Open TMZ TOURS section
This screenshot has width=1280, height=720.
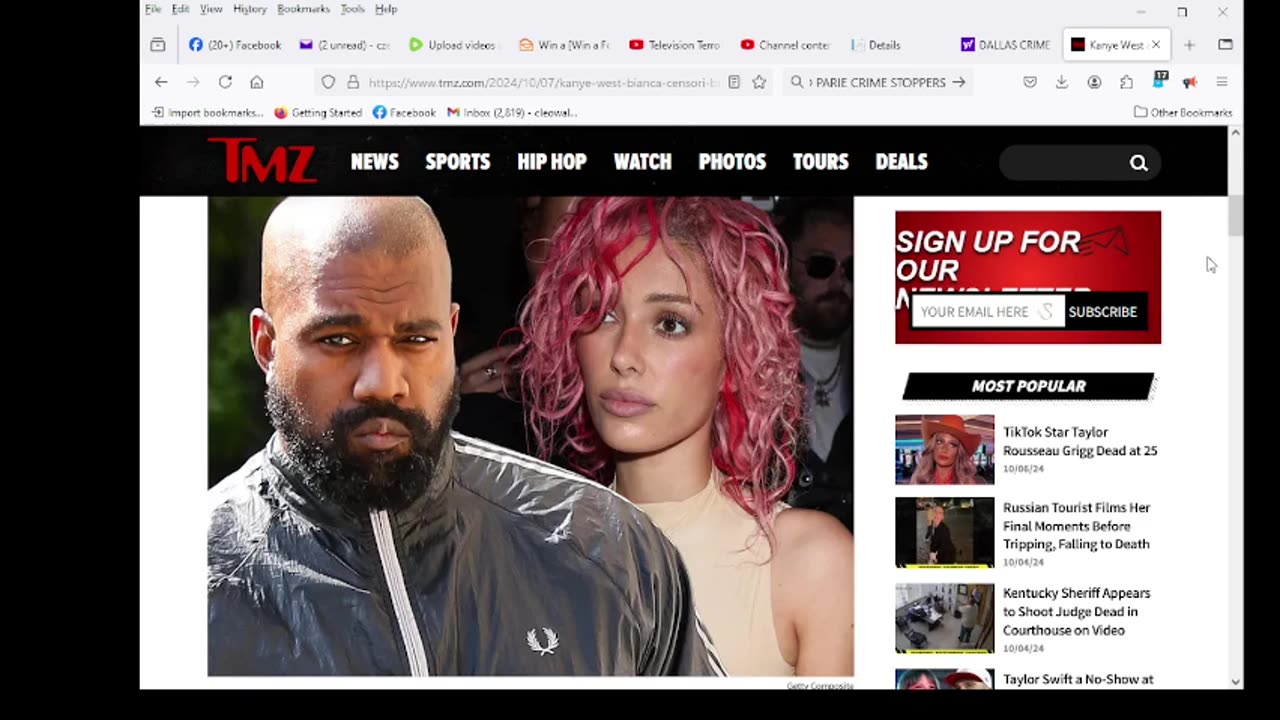(x=821, y=162)
